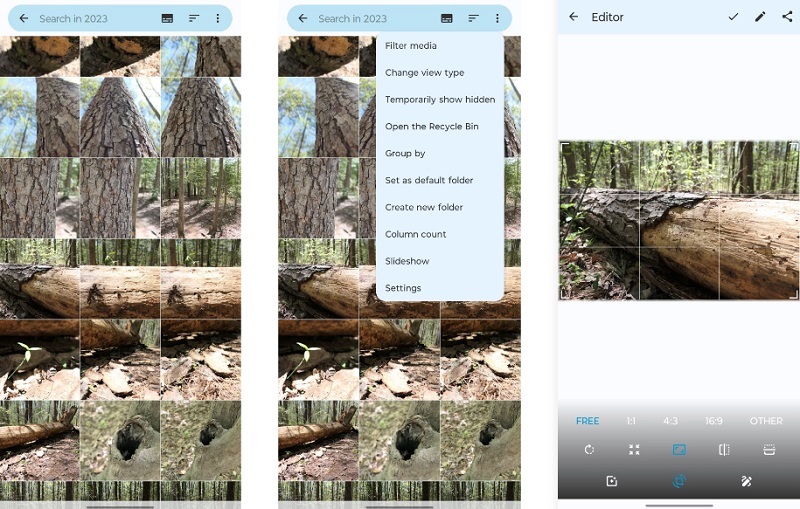Choose OTHER aspect ratio option
Image resolution: width=800 pixels, height=509 pixels.
pos(766,421)
